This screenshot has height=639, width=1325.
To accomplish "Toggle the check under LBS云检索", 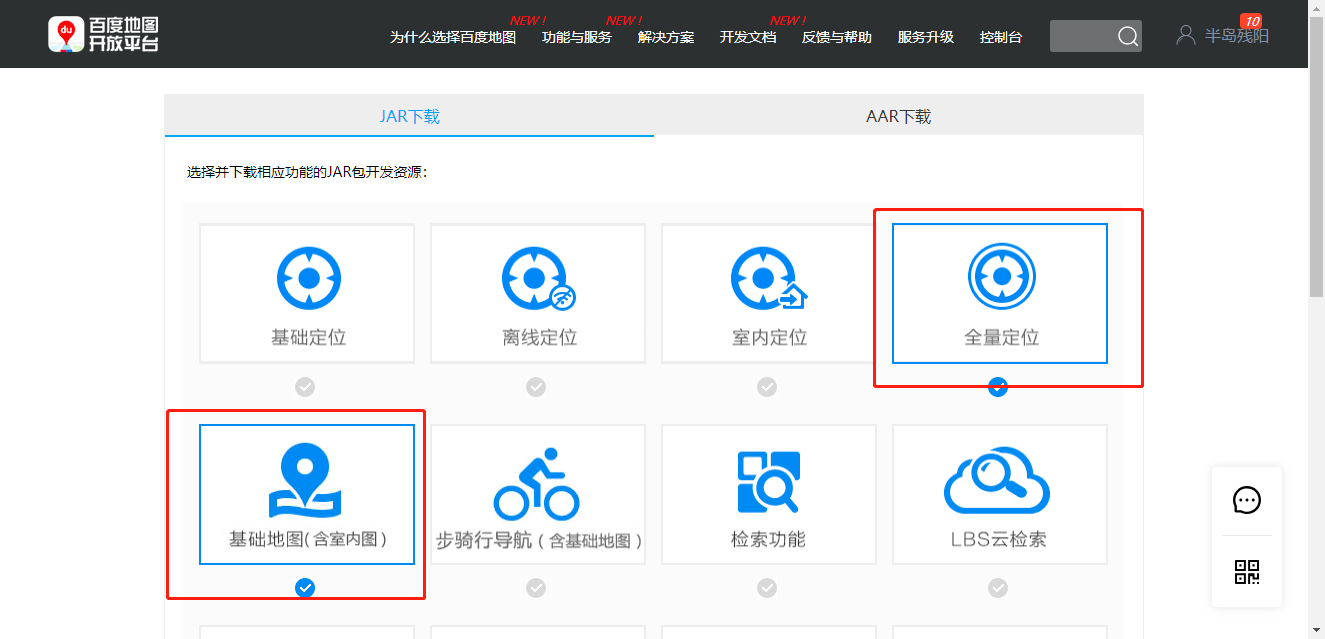I will (998, 587).
